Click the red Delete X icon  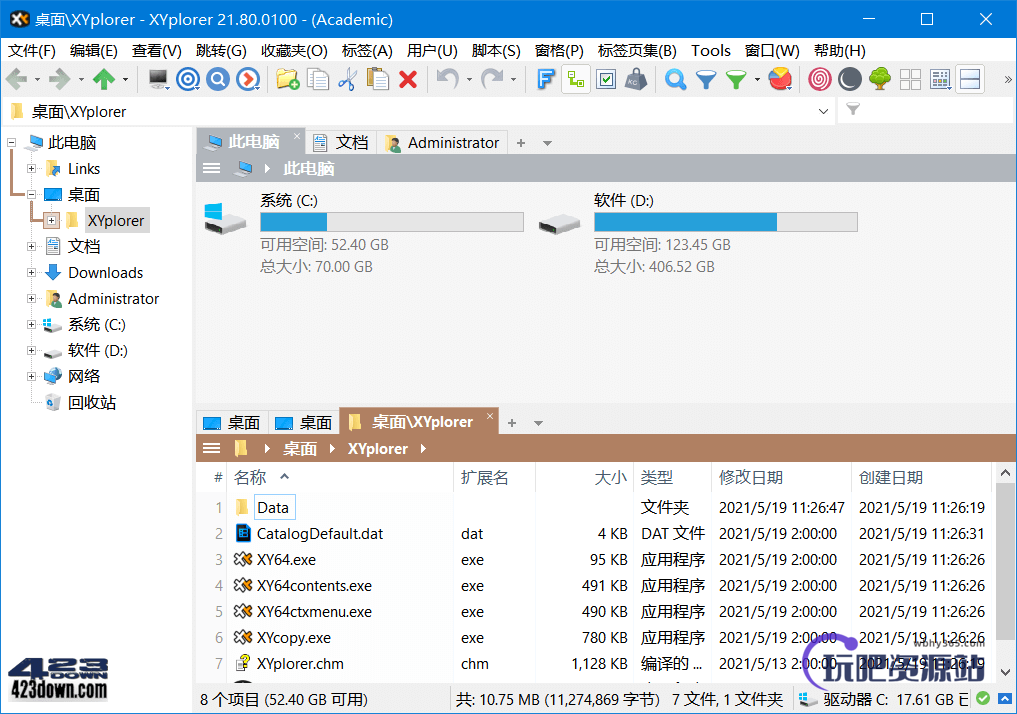(x=408, y=80)
